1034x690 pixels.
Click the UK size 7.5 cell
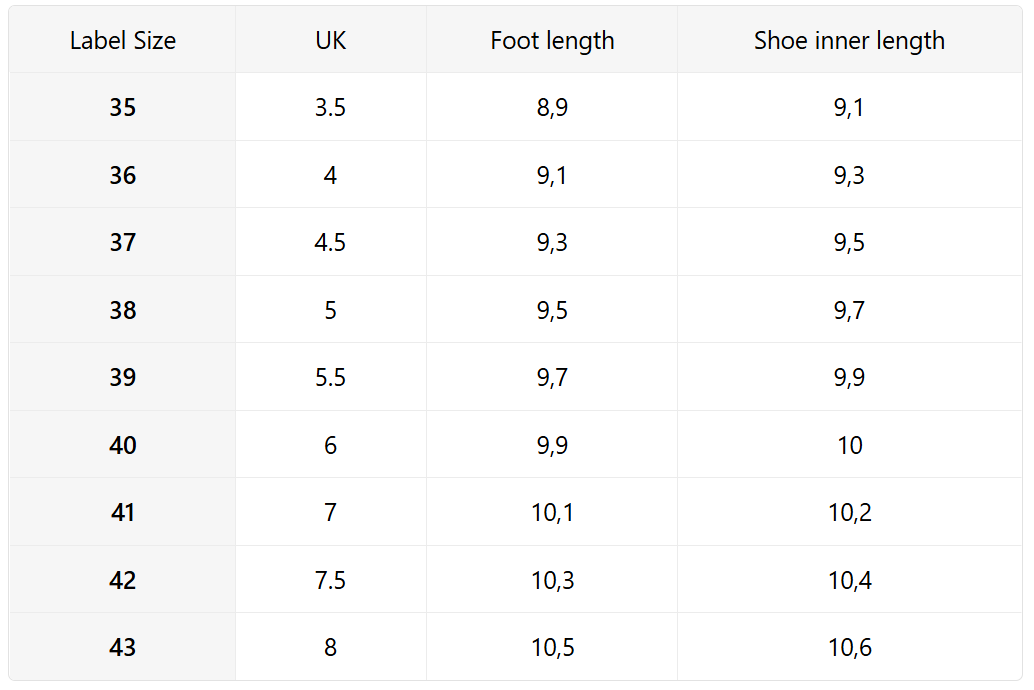coord(330,581)
